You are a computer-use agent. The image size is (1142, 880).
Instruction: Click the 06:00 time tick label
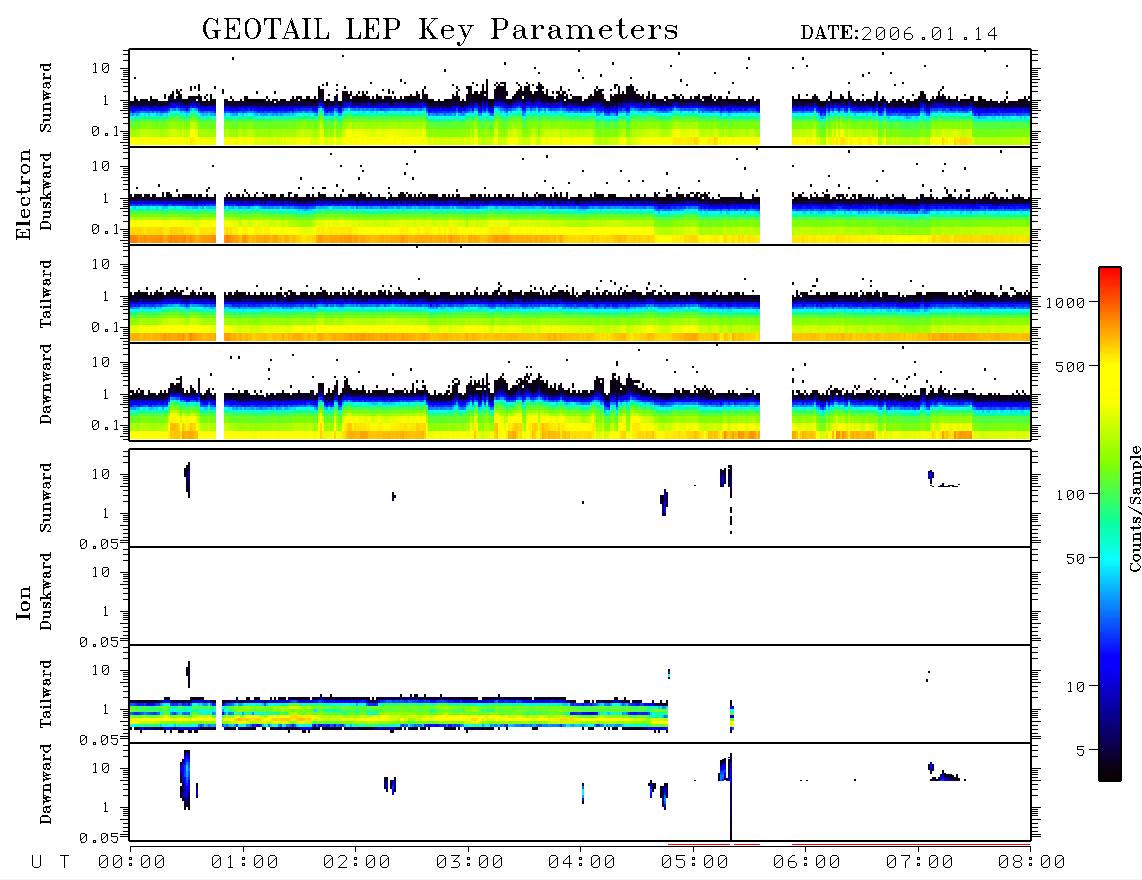[806, 863]
